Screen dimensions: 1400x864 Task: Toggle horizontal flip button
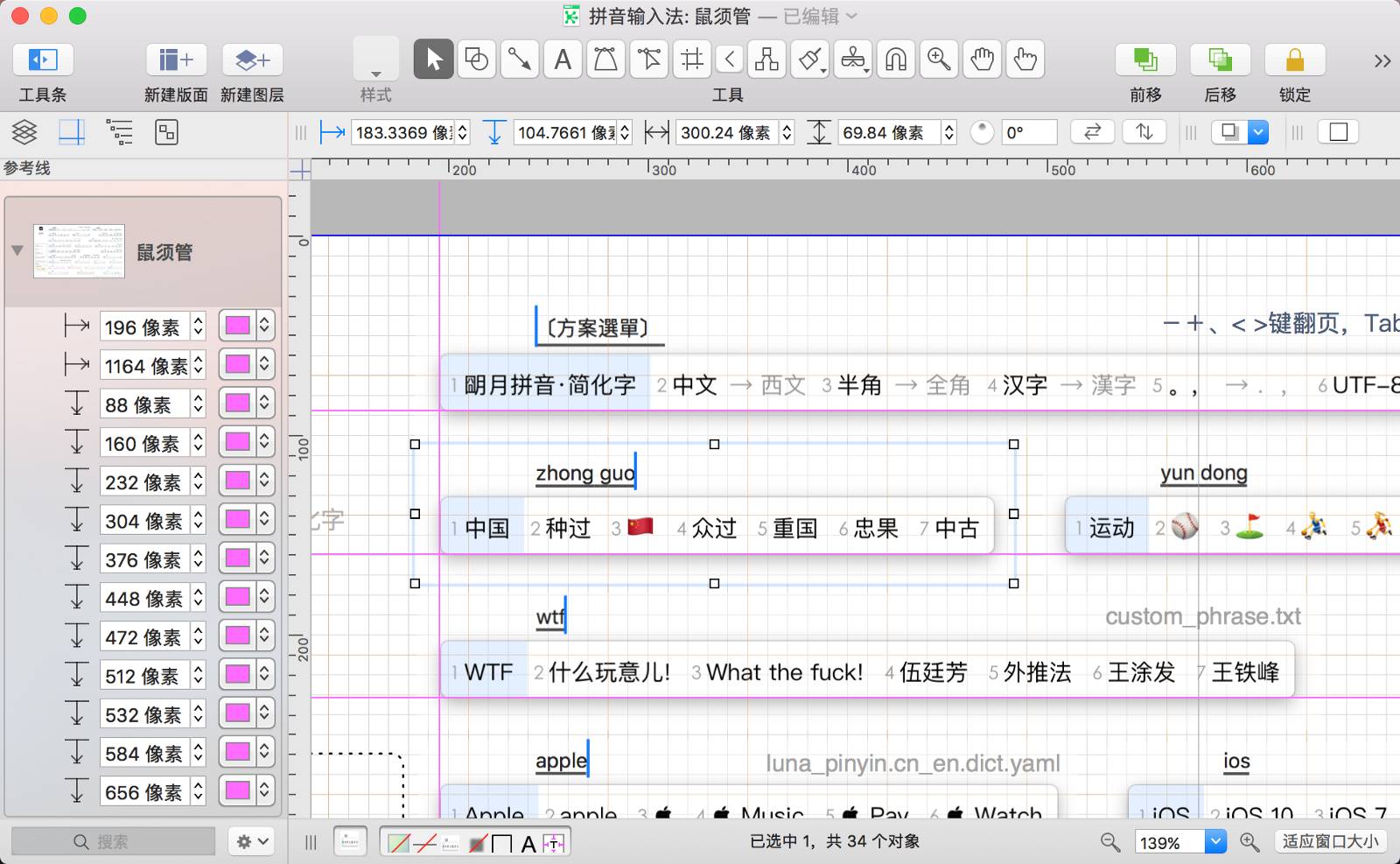1092,132
